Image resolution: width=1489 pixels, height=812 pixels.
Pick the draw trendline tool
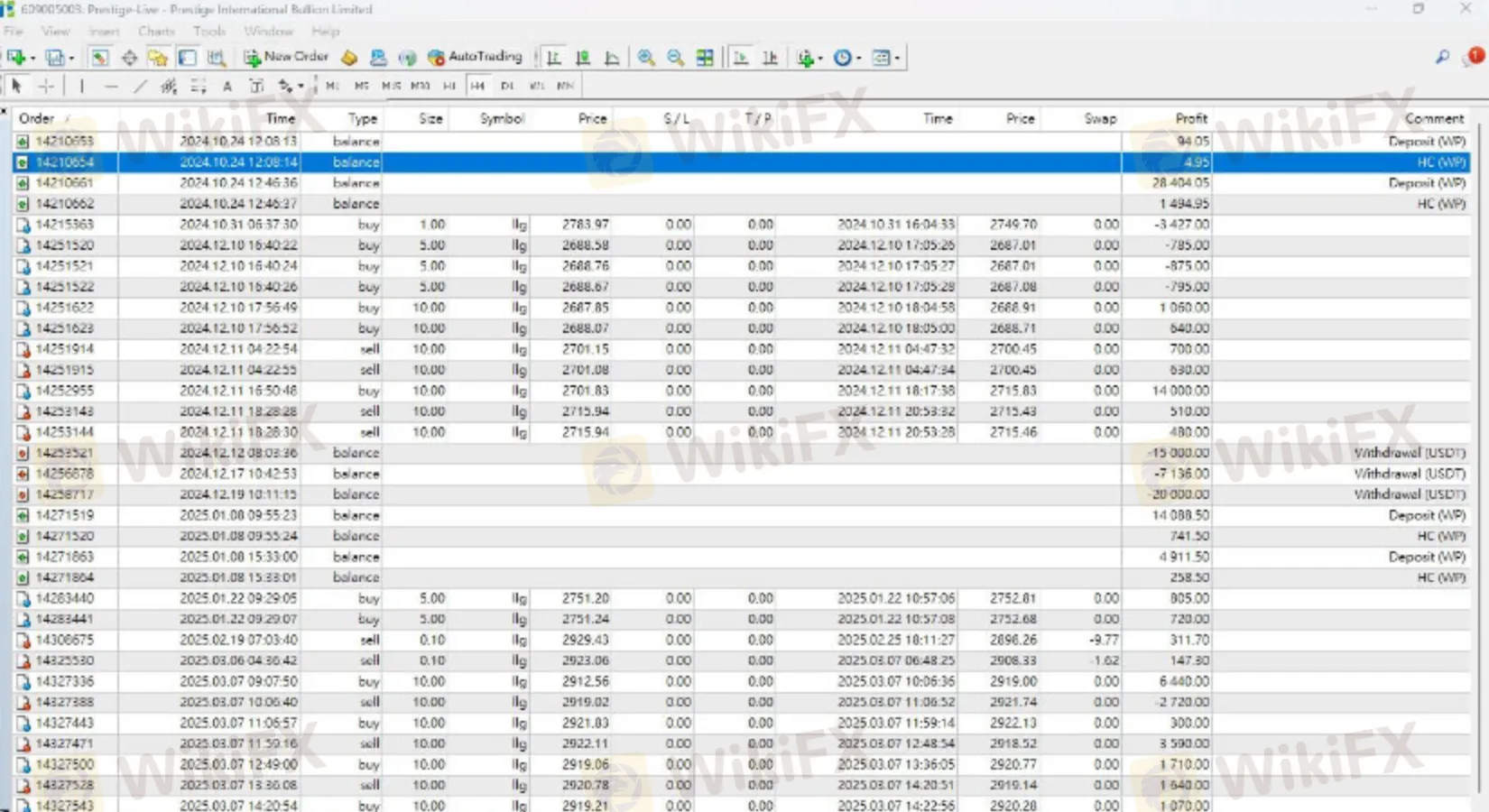[x=140, y=86]
